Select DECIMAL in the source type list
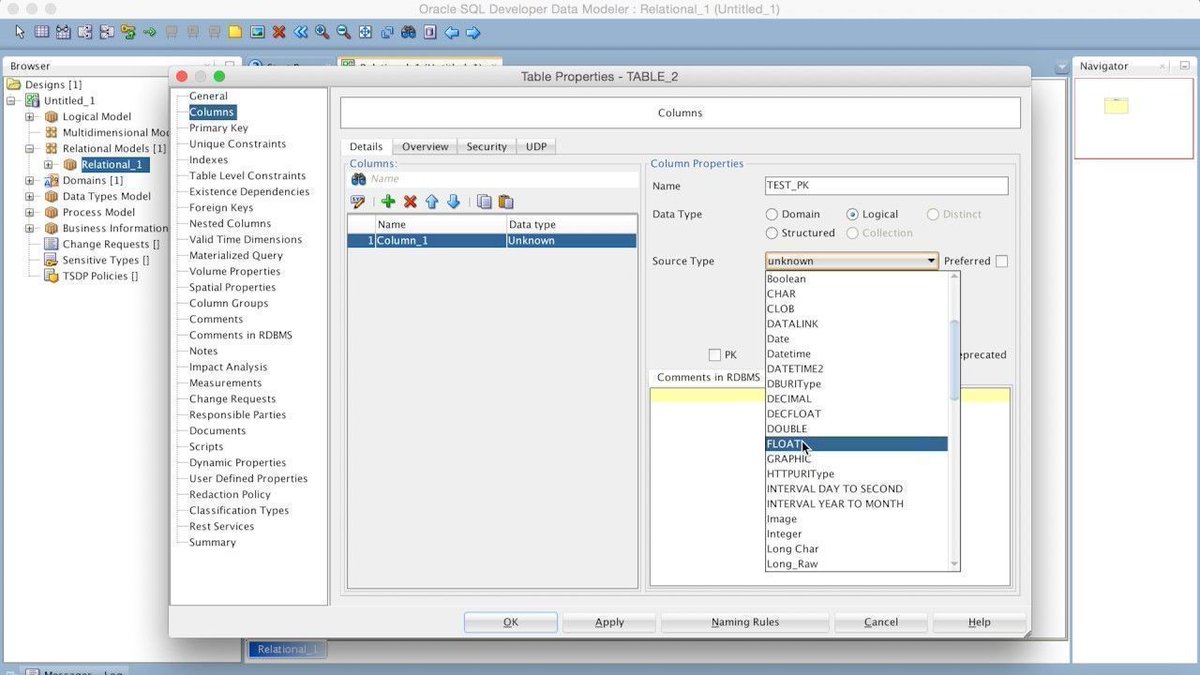Viewport: 1200px width, 675px height. [856, 399]
